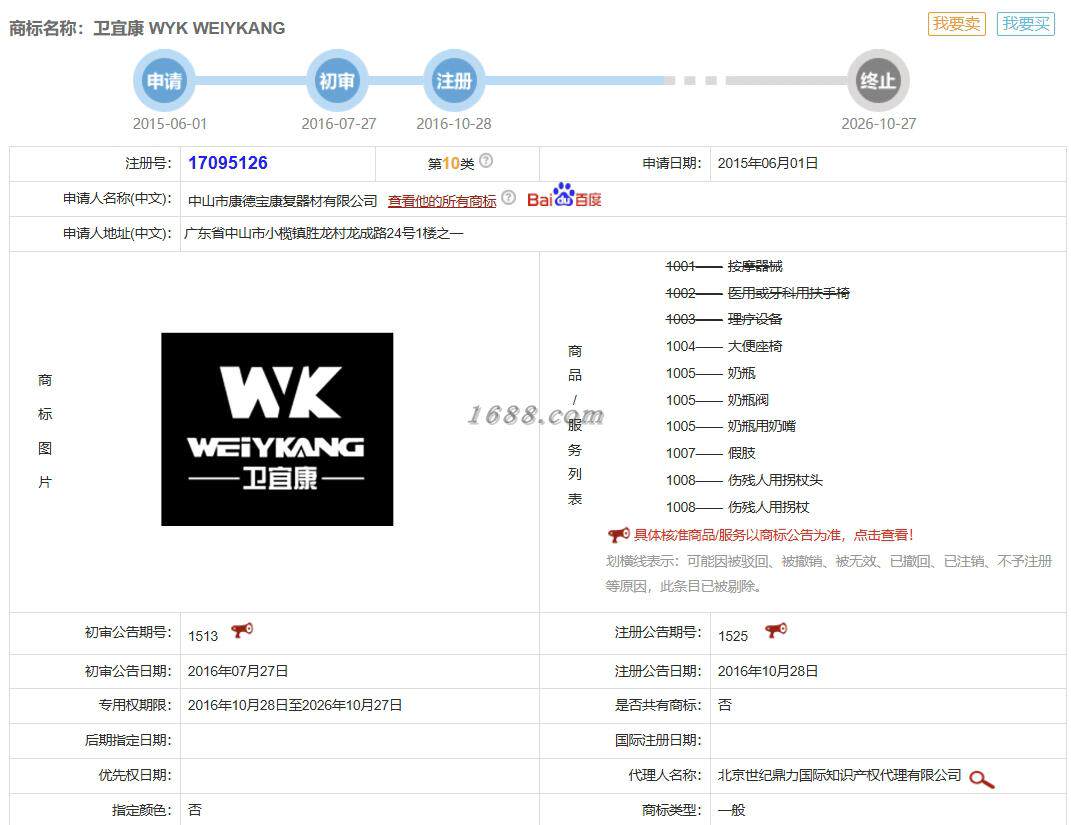Click the 我要买 buy button
The height and width of the screenshot is (825, 1071).
[x=1025, y=24]
